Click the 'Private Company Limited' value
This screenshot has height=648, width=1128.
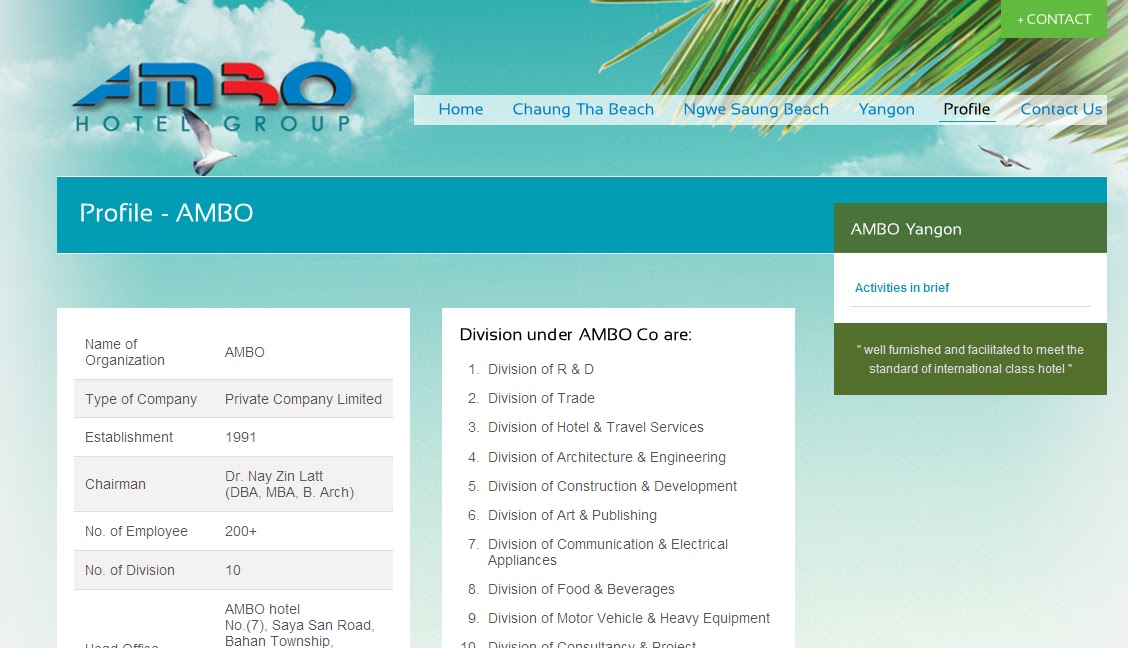point(303,399)
